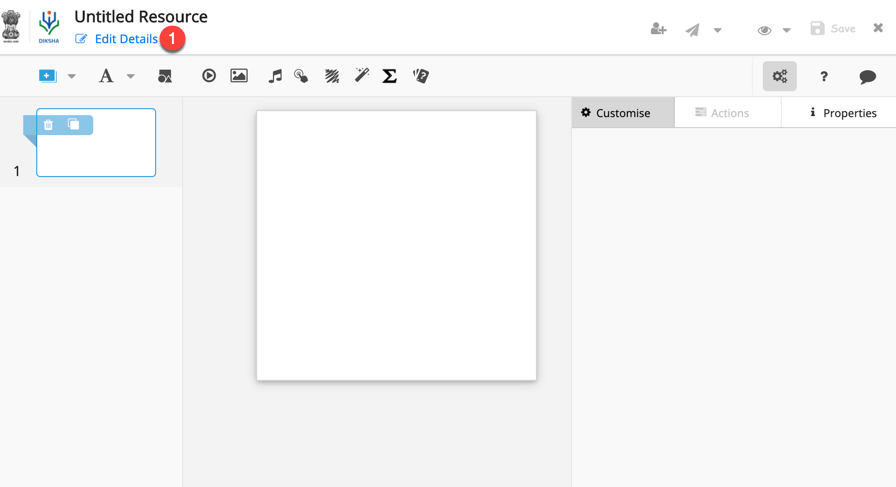
Task: Add audio with the music note icon
Action: (x=275, y=76)
